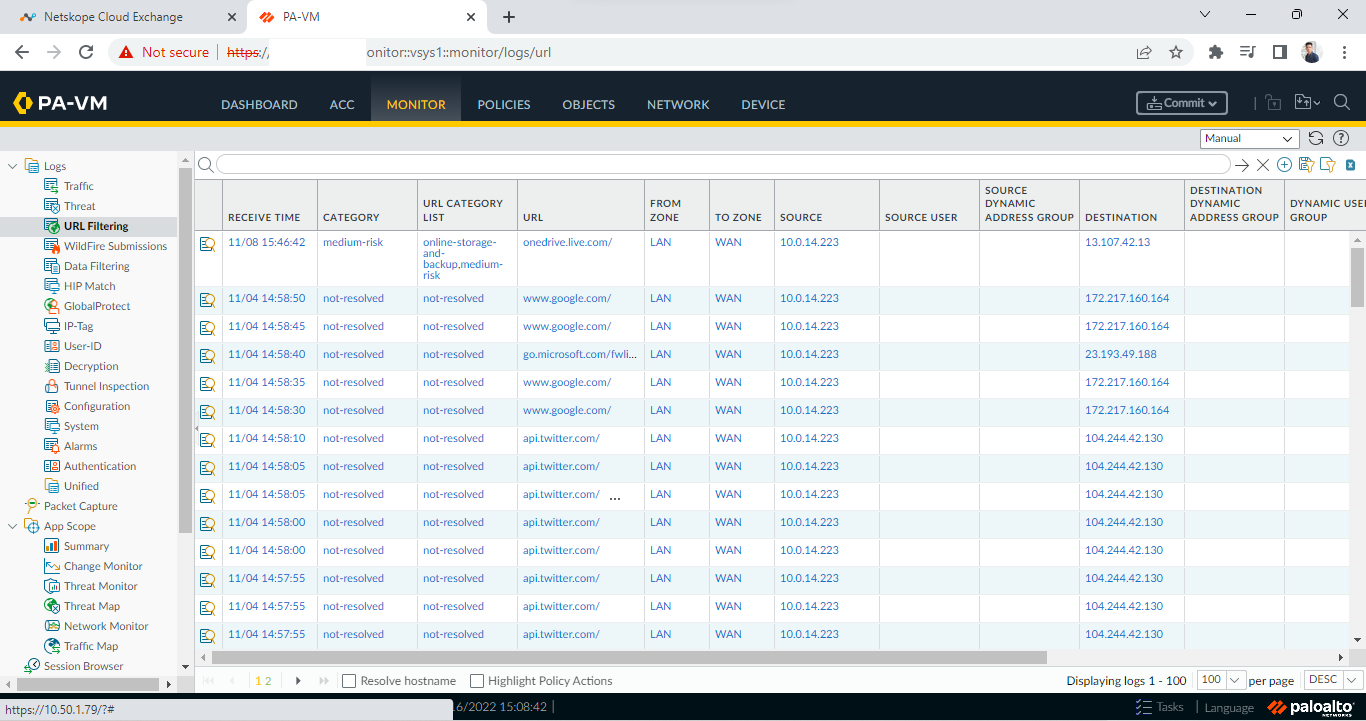Viewport: 1366px width, 721px height.
Task: Click the Load Filter icon
Action: 1327,165
